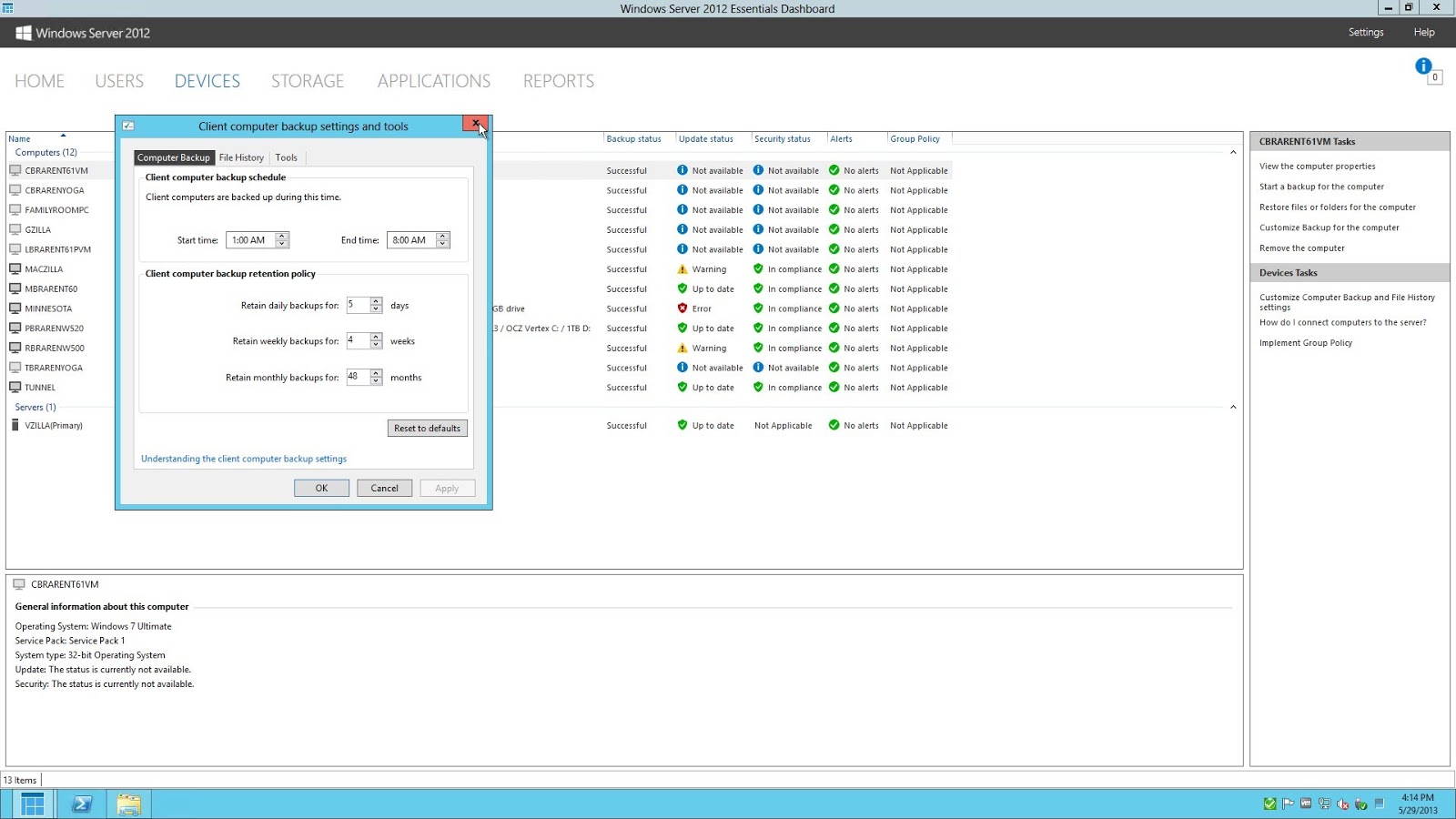The height and width of the screenshot is (819, 1456).
Task: Click the green server health checkmark in tray
Action: click(1269, 804)
